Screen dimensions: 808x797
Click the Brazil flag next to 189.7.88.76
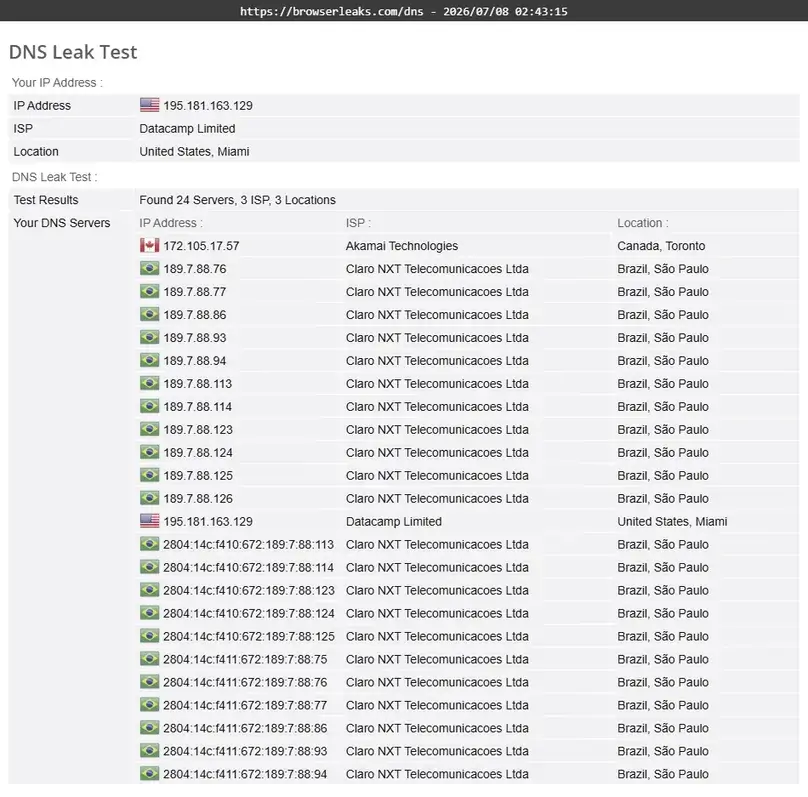[149, 268]
